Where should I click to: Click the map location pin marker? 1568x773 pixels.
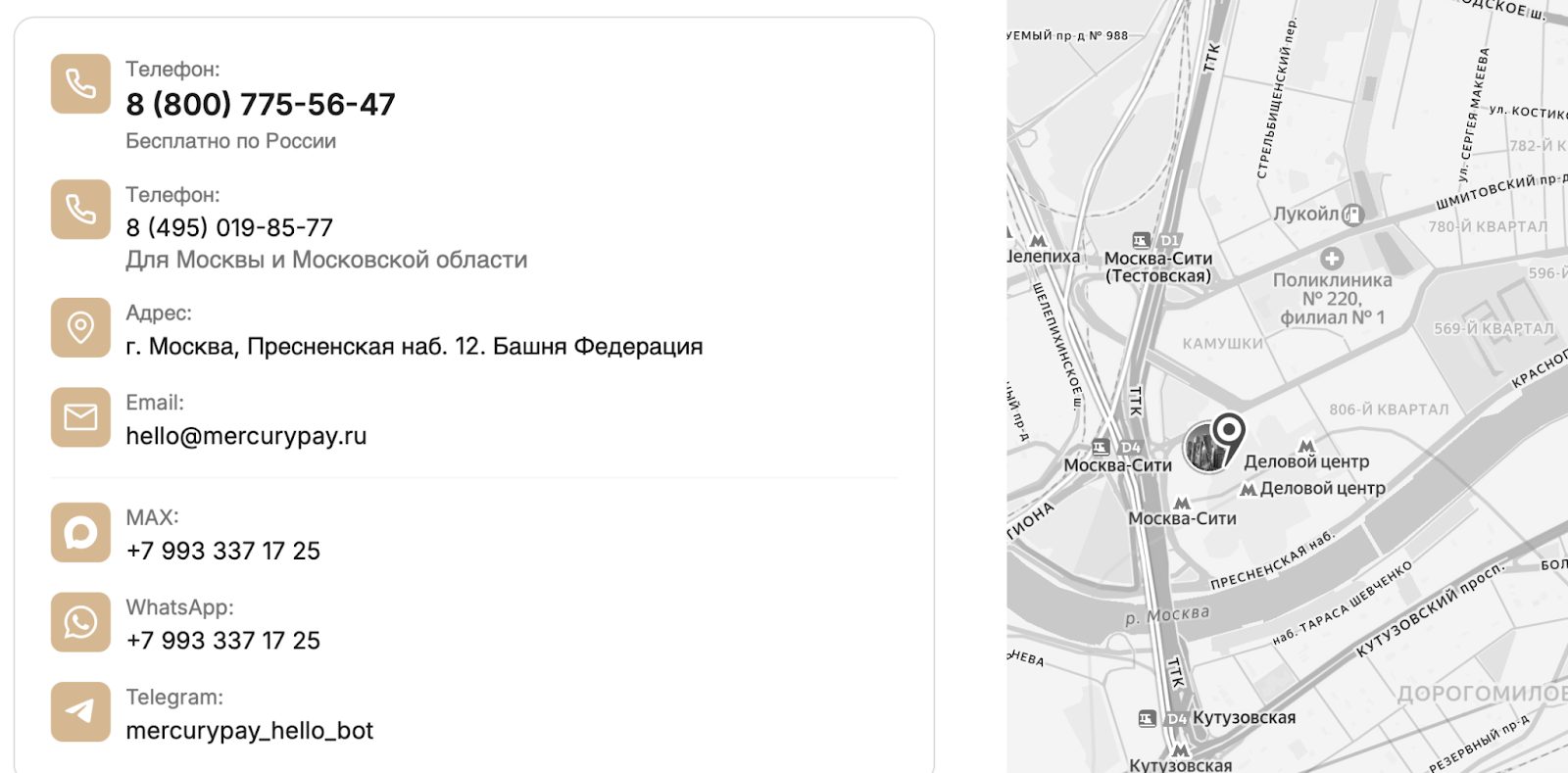click(1227, 432)
